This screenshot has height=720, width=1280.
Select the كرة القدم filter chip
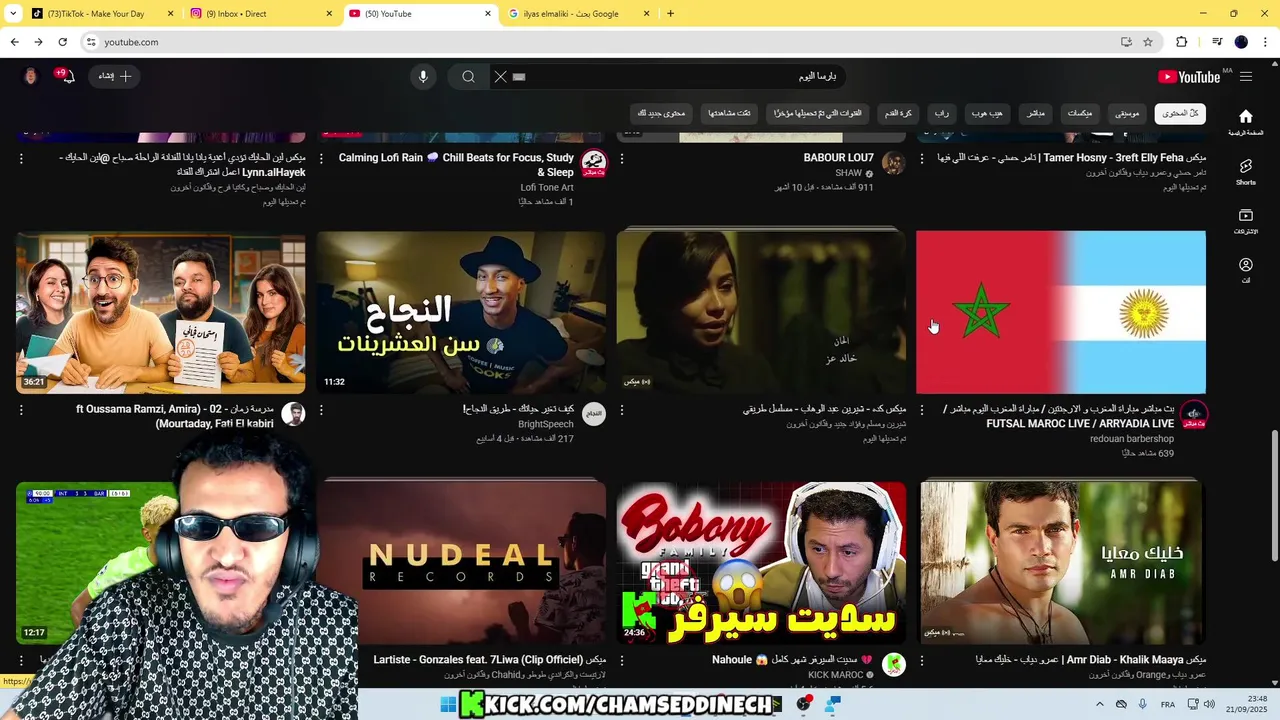(897, 113)
